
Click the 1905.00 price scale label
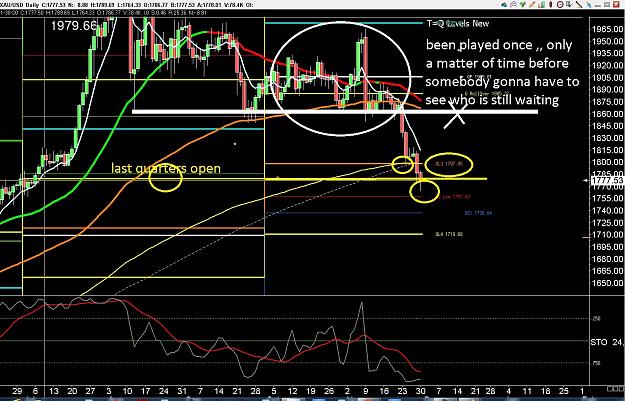pos(607,77)
